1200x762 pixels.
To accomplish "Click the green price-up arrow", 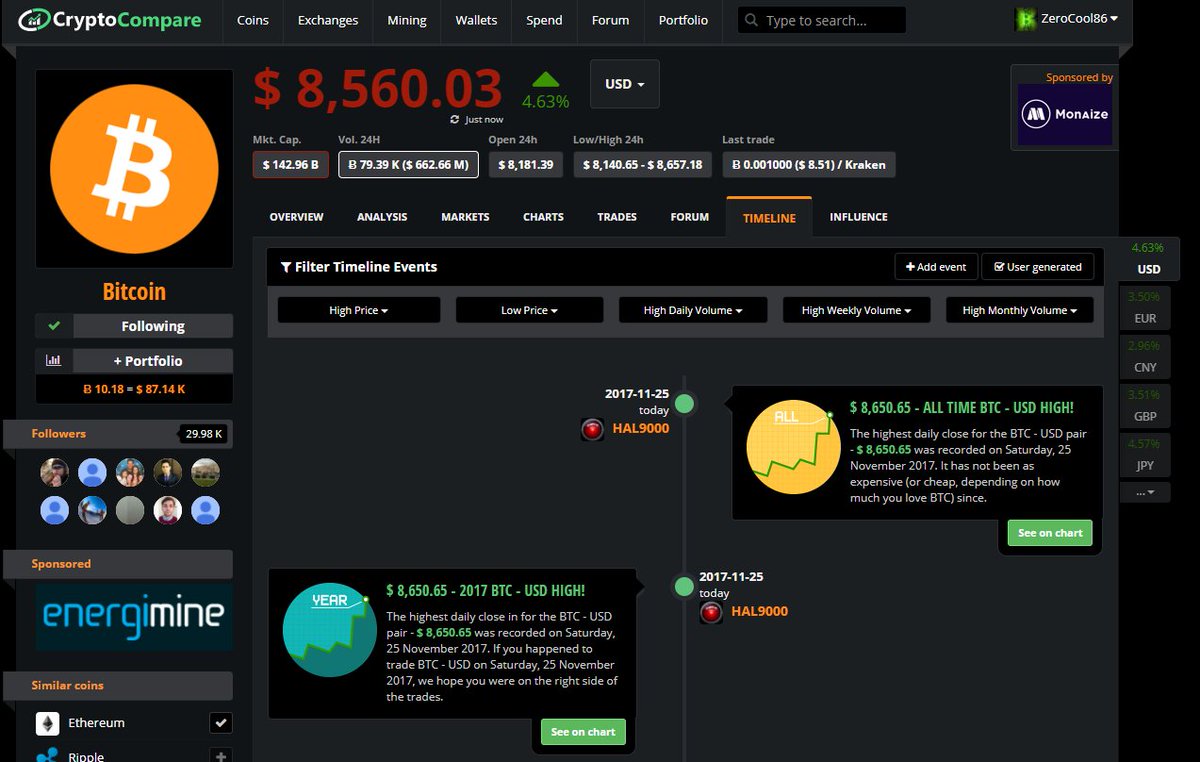I will click(x=545, y=79).
